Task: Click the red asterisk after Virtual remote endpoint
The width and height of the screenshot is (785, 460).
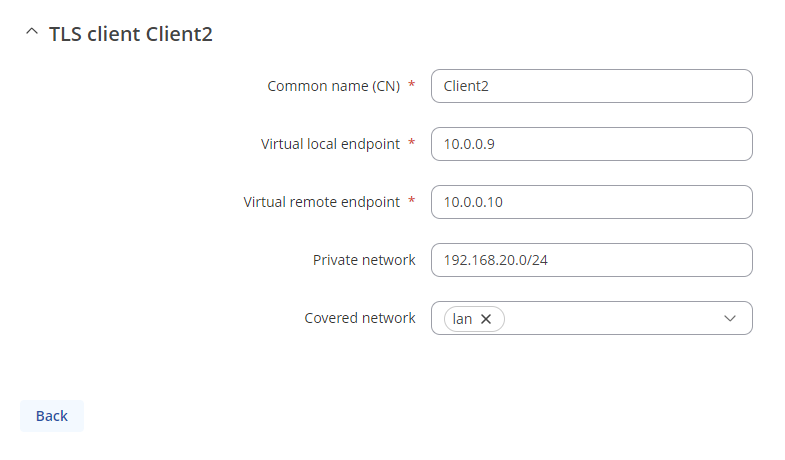Action: point(412,202)
